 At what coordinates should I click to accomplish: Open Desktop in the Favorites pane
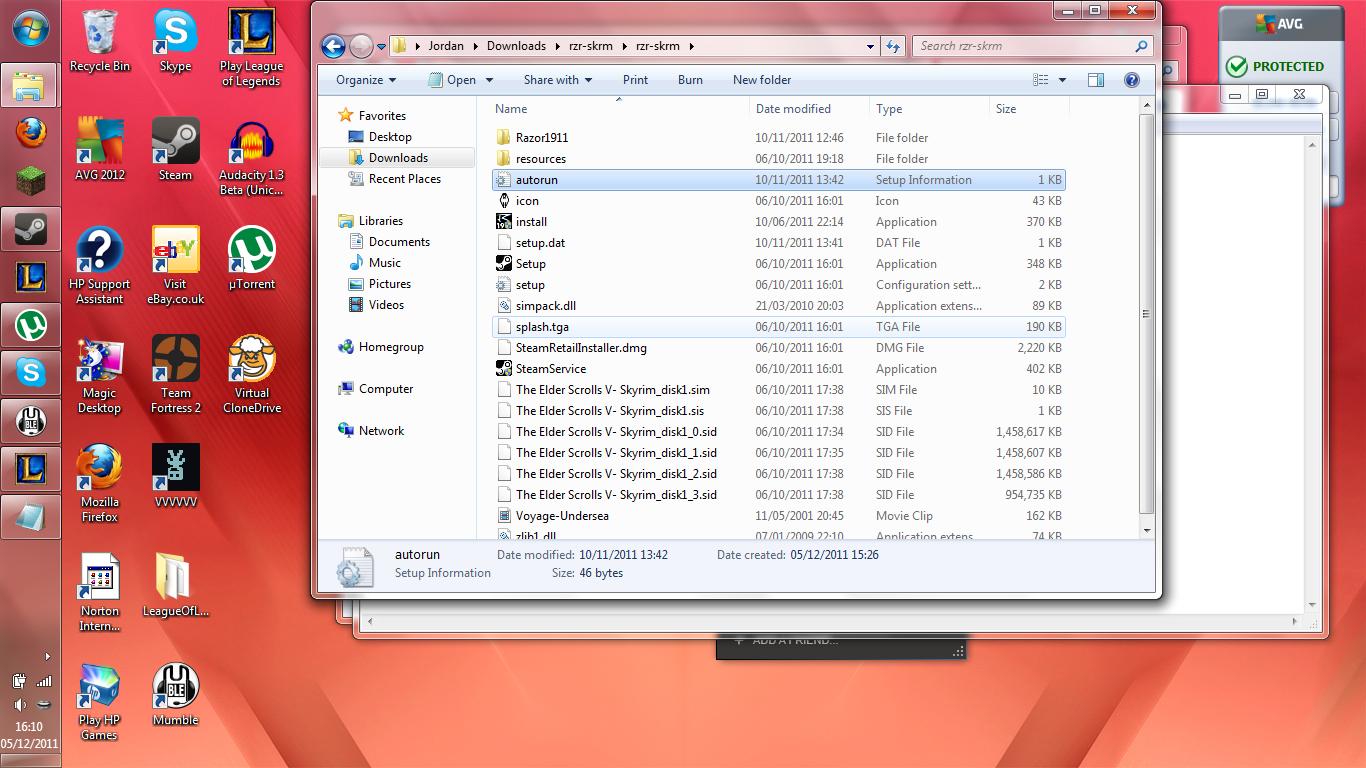pos(390,137)
